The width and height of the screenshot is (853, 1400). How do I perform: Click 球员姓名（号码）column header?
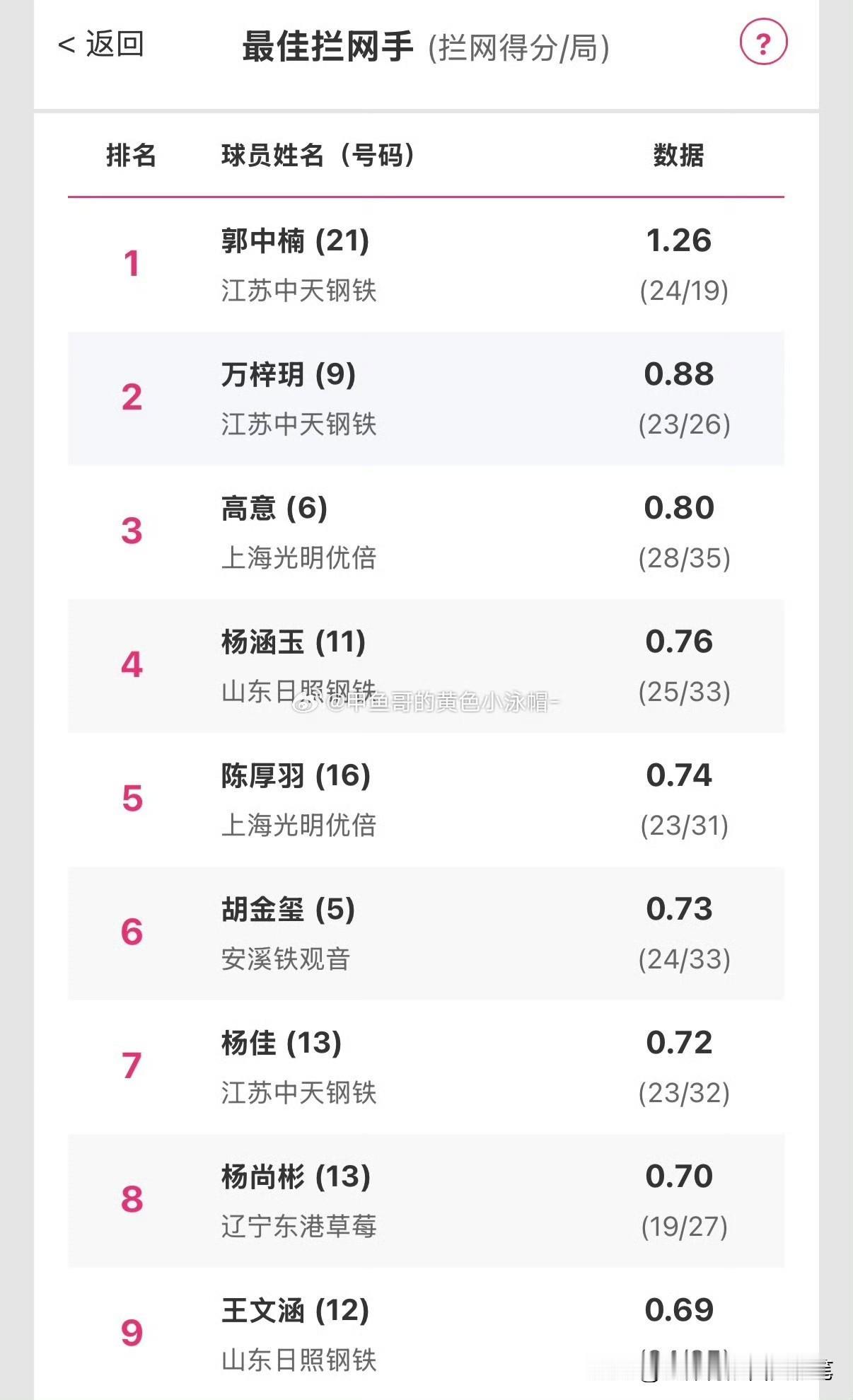(318, 155)
